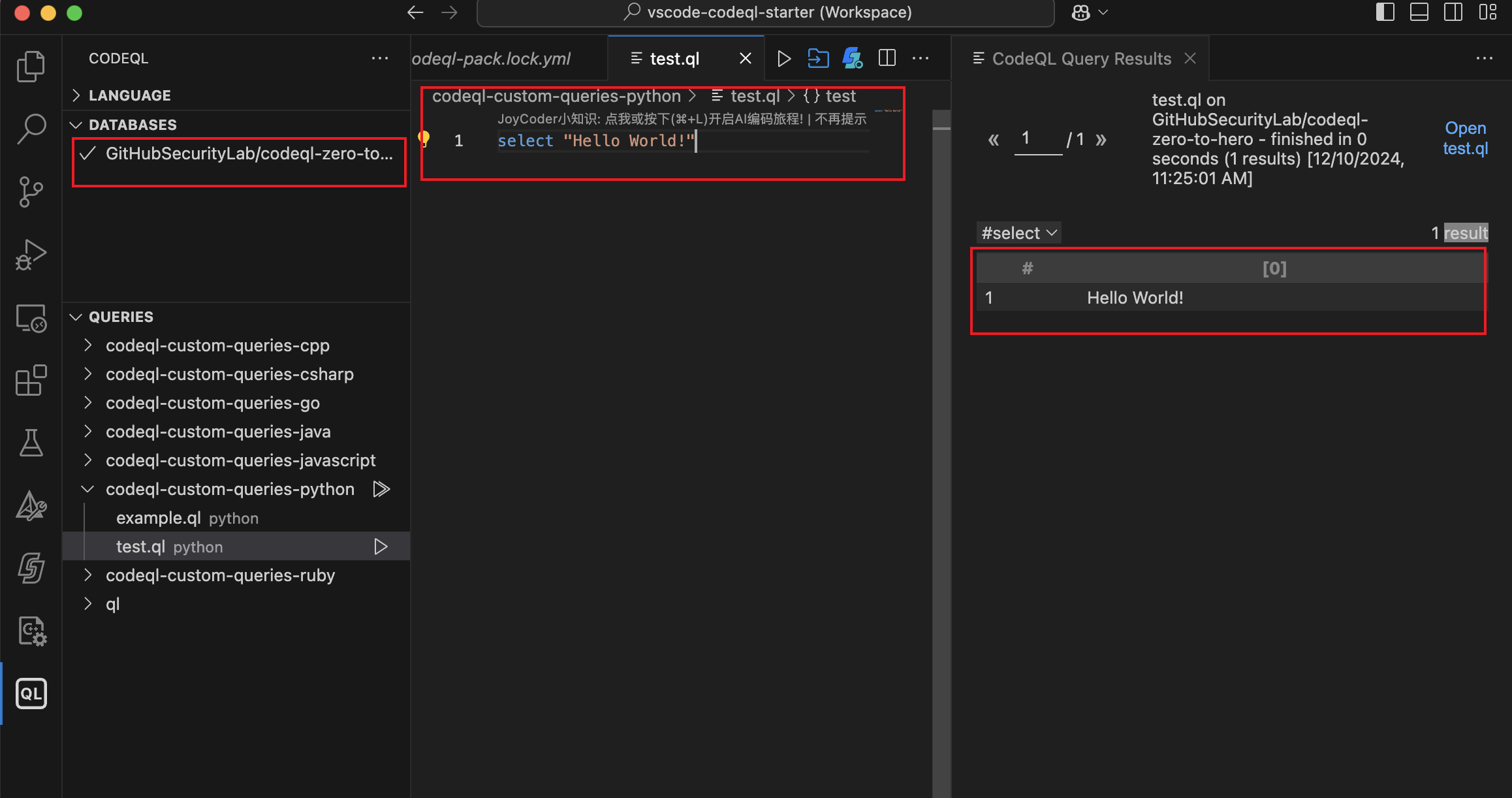1512x798 pixels.
Task: Open the Extensions marketplace view
Action: click(x=31, y=380)
